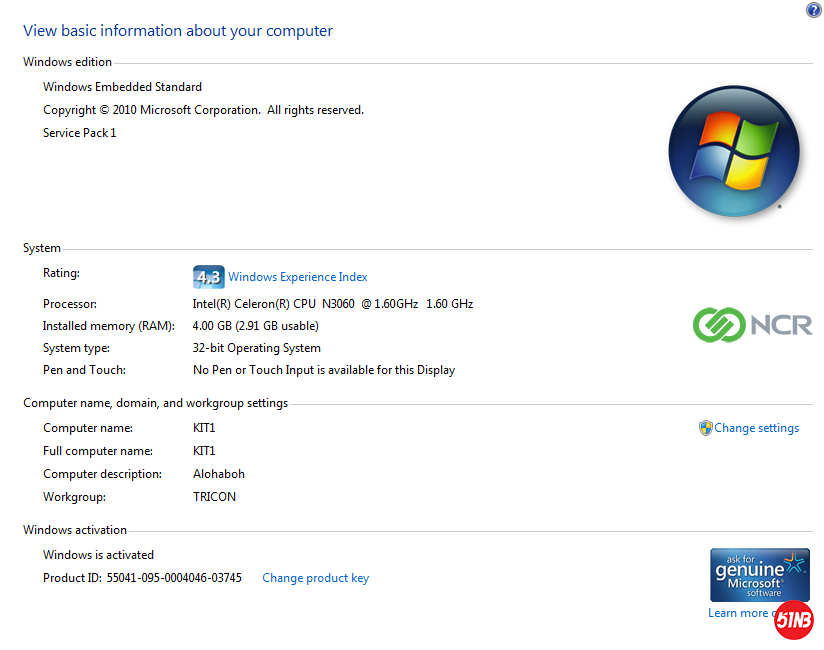Open the Change settings link
This screenshot has height=650, width=824.
coord(756,428)
